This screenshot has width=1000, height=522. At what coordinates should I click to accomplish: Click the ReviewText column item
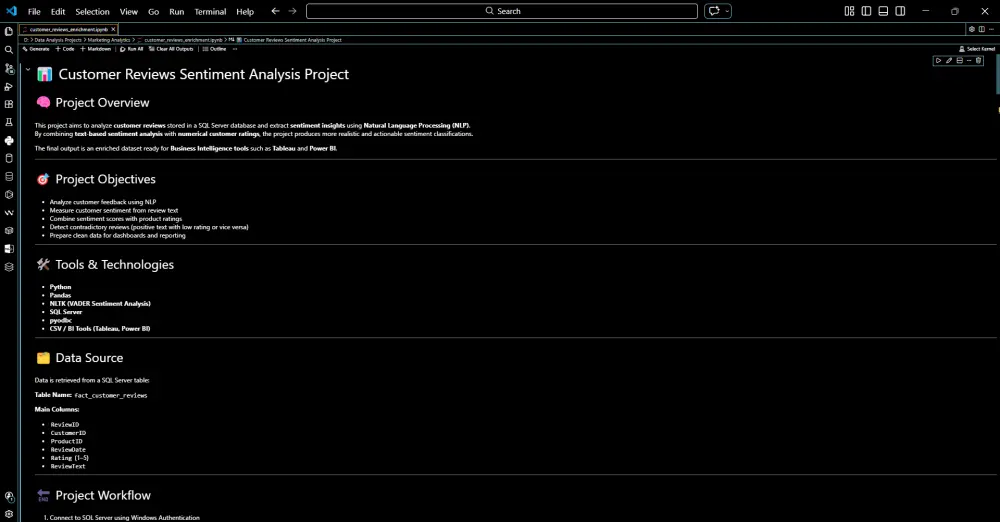coord(68,466)
